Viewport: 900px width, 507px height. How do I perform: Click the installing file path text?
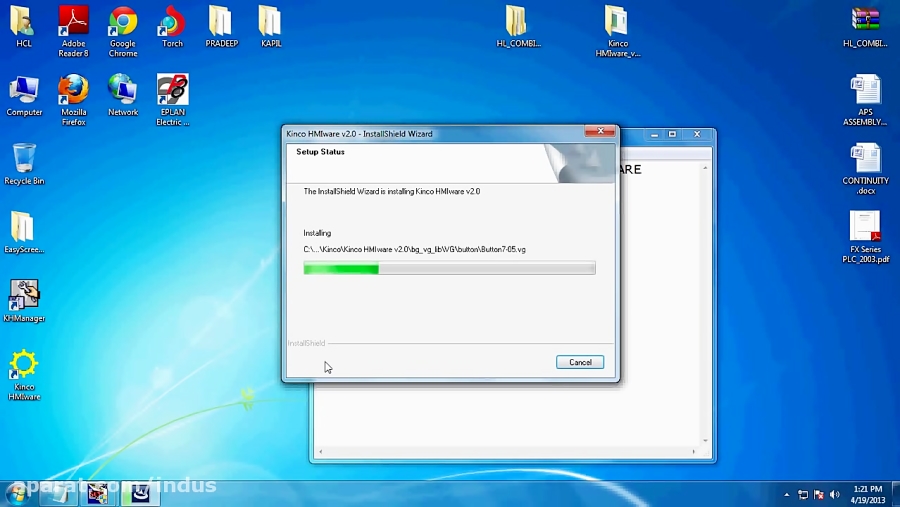tap(414, 250)
